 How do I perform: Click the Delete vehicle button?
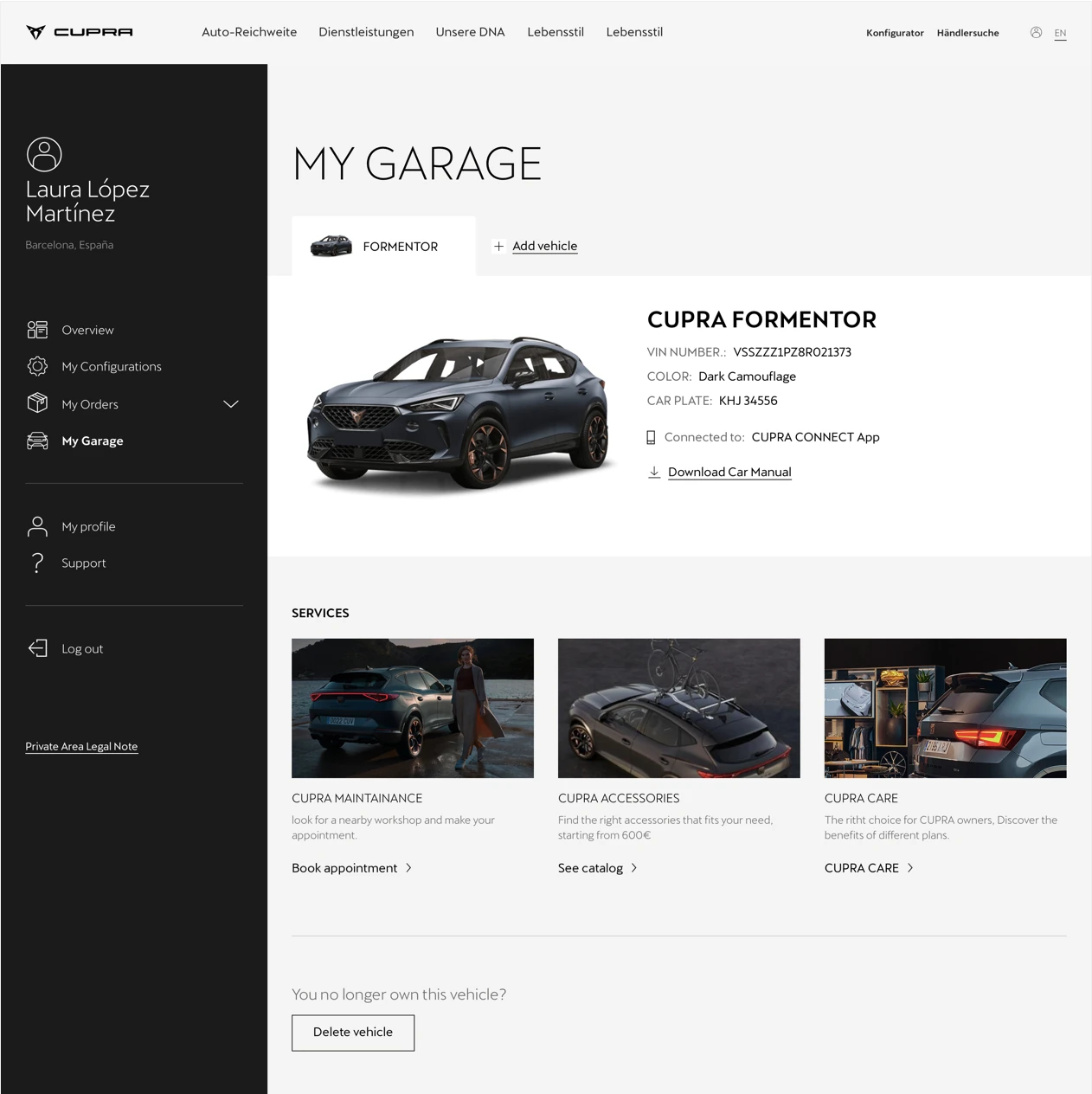pos(353,1033)
